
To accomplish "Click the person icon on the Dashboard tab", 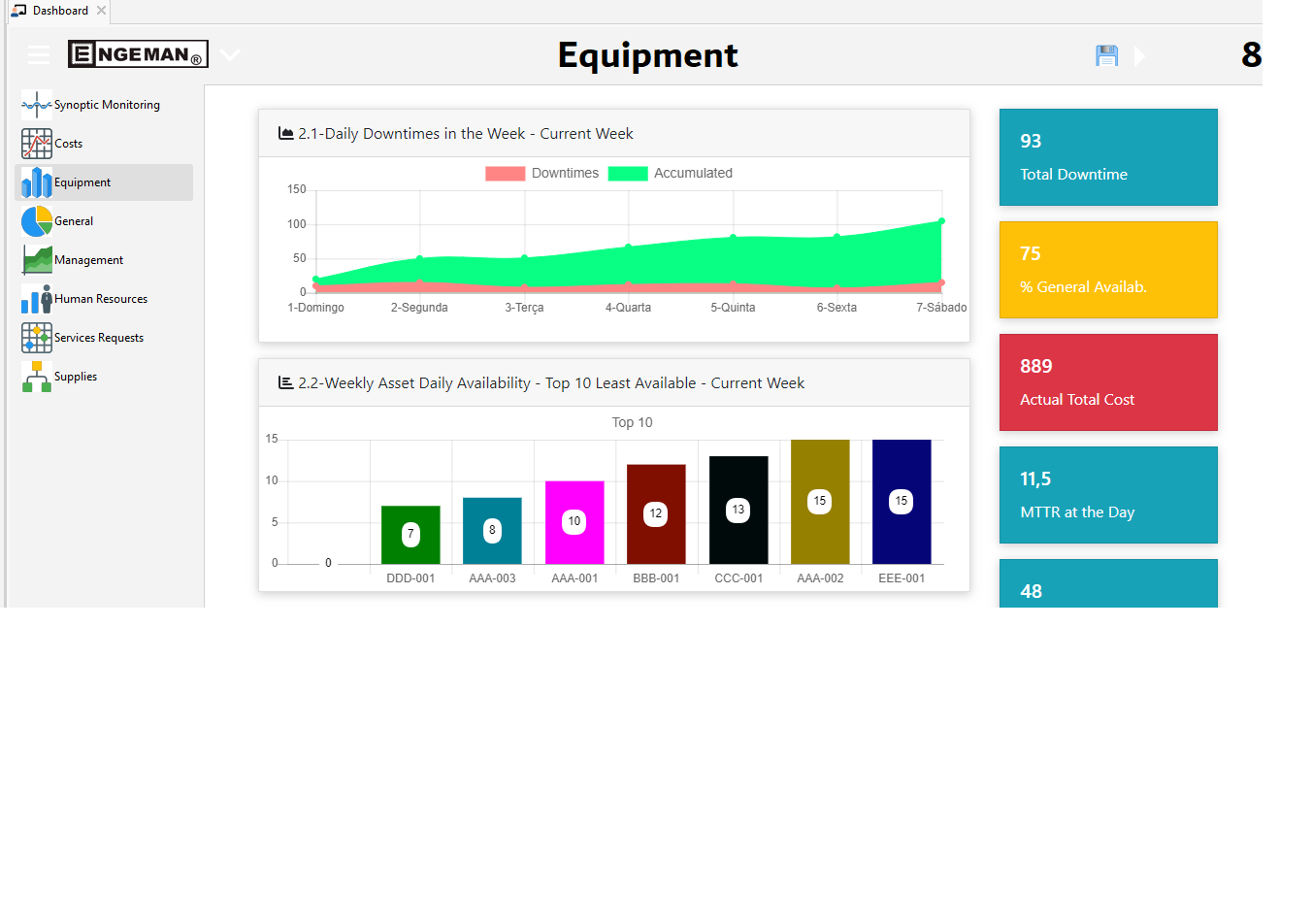I will tap(15, 11).
